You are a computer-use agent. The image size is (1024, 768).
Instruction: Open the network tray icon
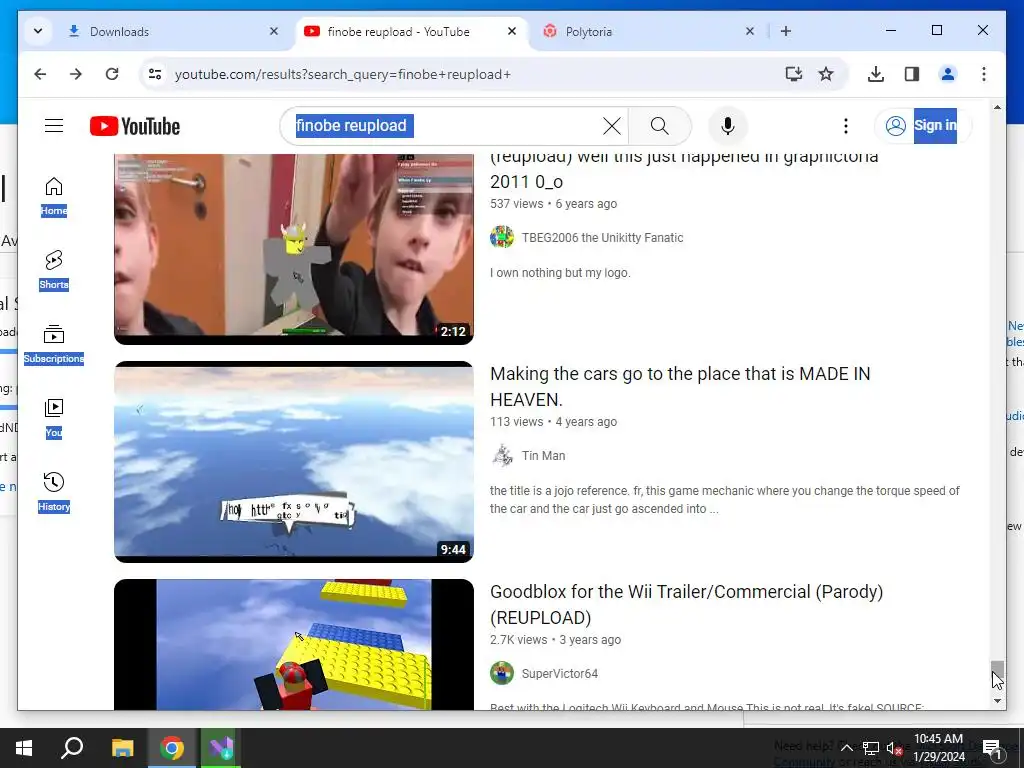point(871,748)
